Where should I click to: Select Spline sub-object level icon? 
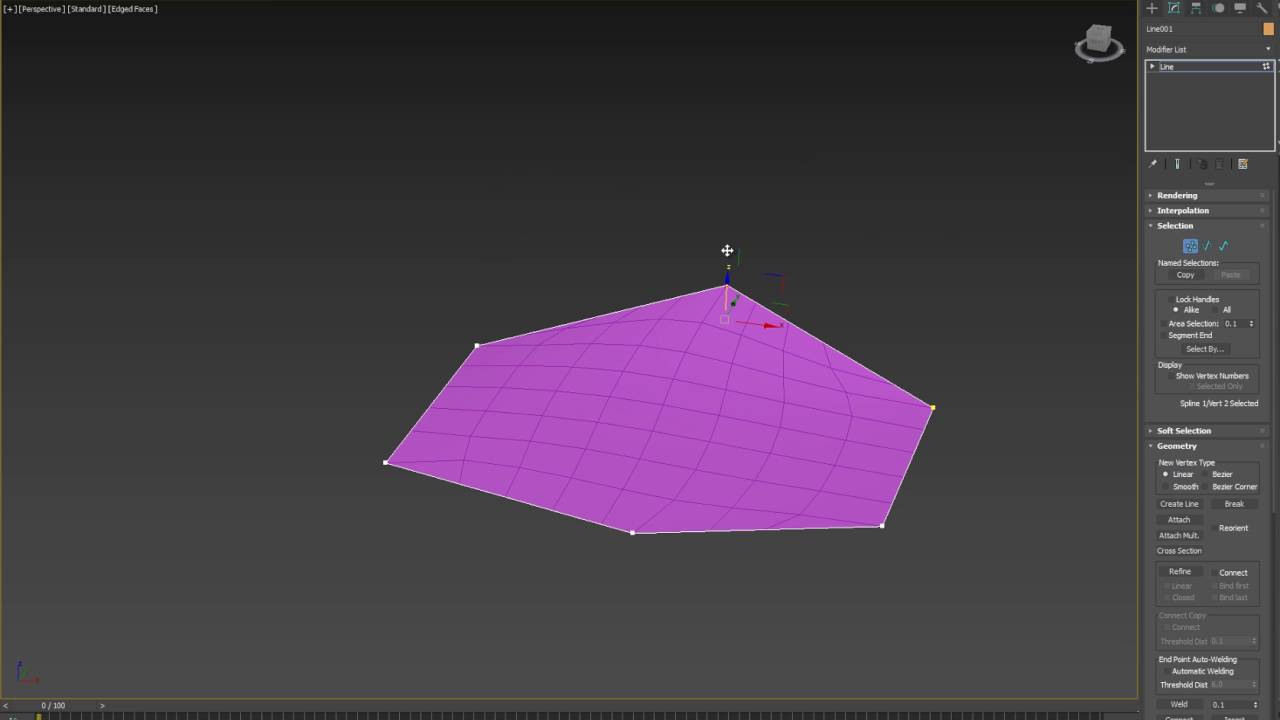pos(1223,246)
